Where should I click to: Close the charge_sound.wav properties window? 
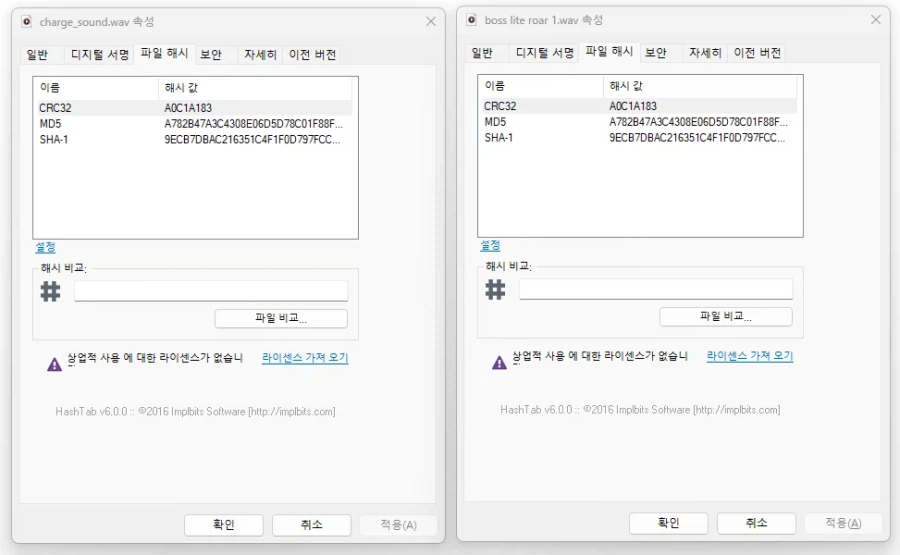click(431, 22)
